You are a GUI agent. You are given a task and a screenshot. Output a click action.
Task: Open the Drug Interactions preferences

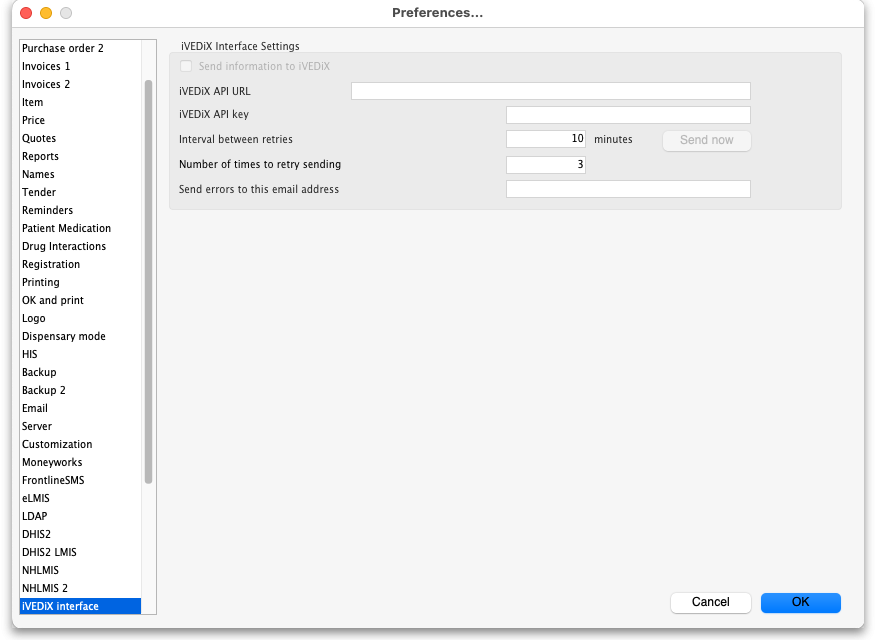pyautogui.click(x=64, y=246)
